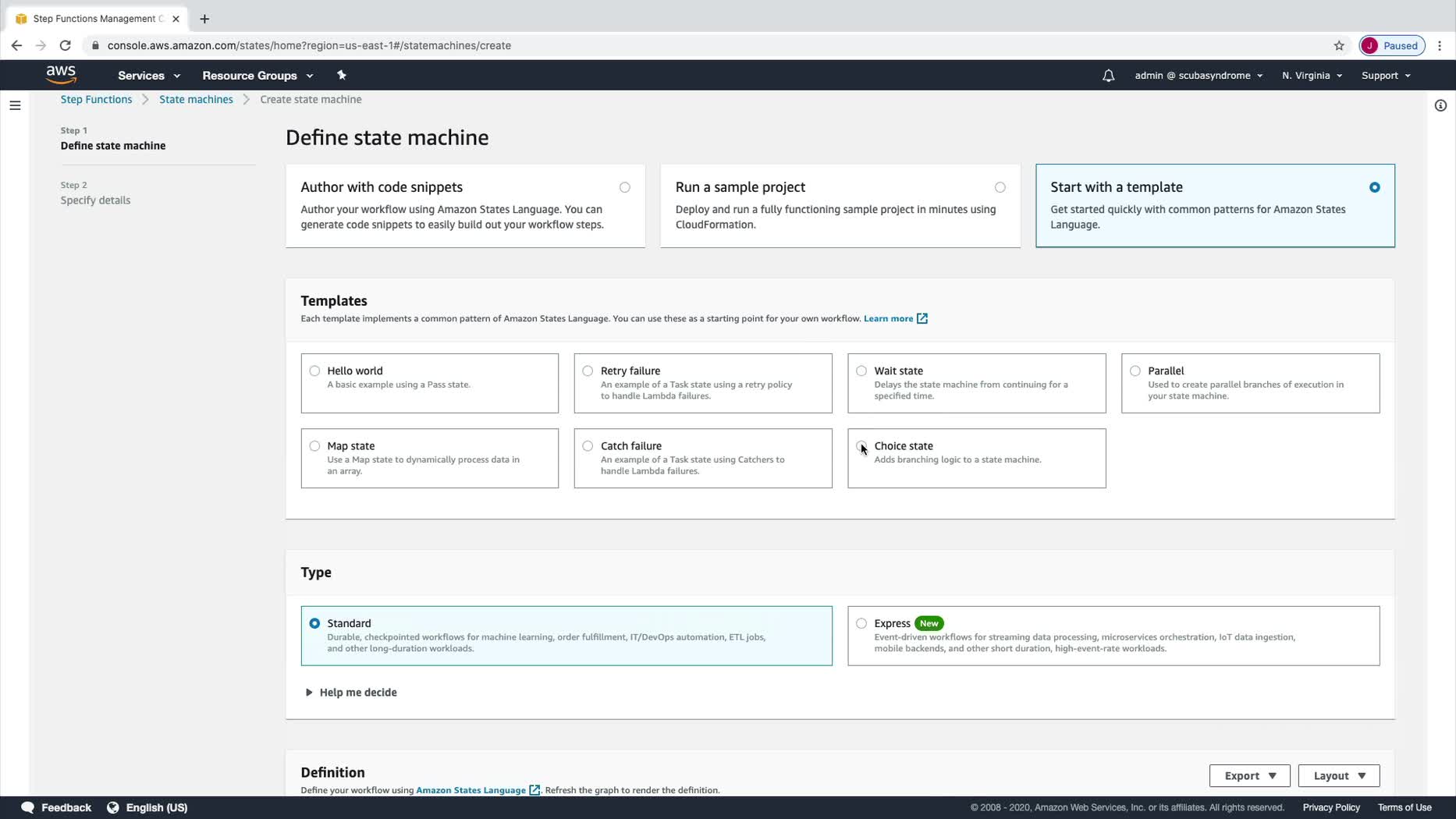Open the Services dropdown
This screenshot has width=1456, height=819.
pyautogui.click(x=149, y=75)
